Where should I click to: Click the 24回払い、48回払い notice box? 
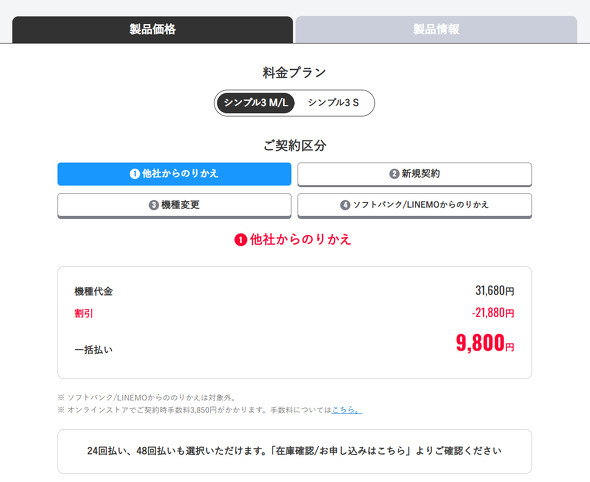pyautogui.click(x=294, y=451)
